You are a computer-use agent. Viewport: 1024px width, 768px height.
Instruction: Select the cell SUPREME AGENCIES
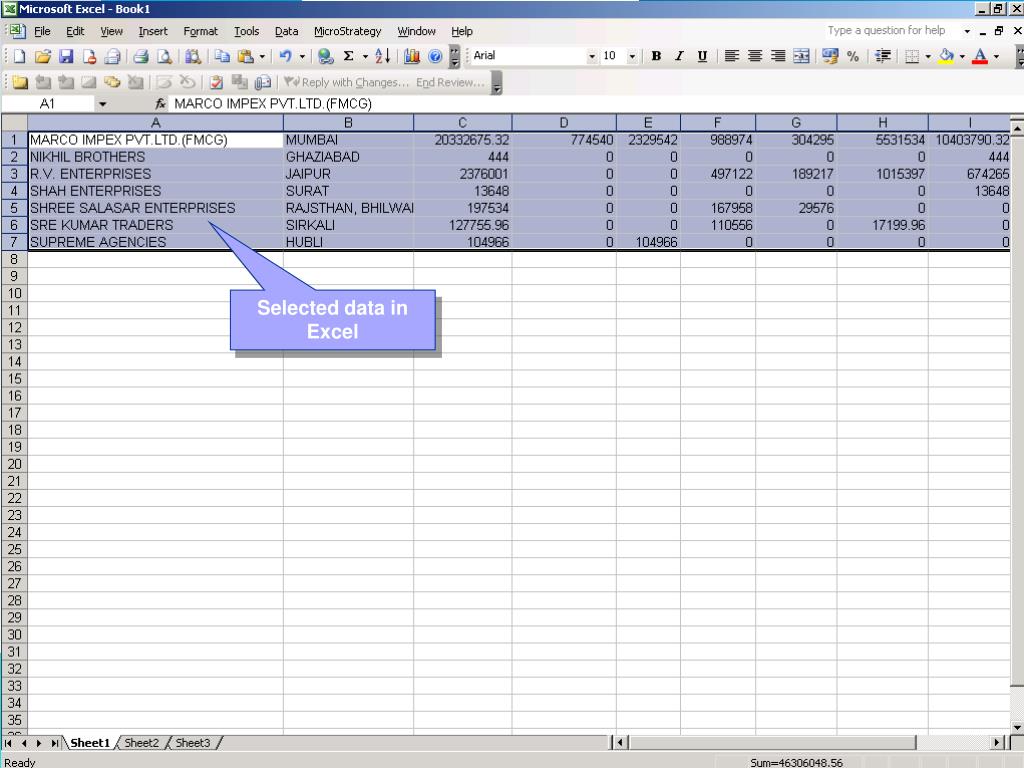(155, 242)
